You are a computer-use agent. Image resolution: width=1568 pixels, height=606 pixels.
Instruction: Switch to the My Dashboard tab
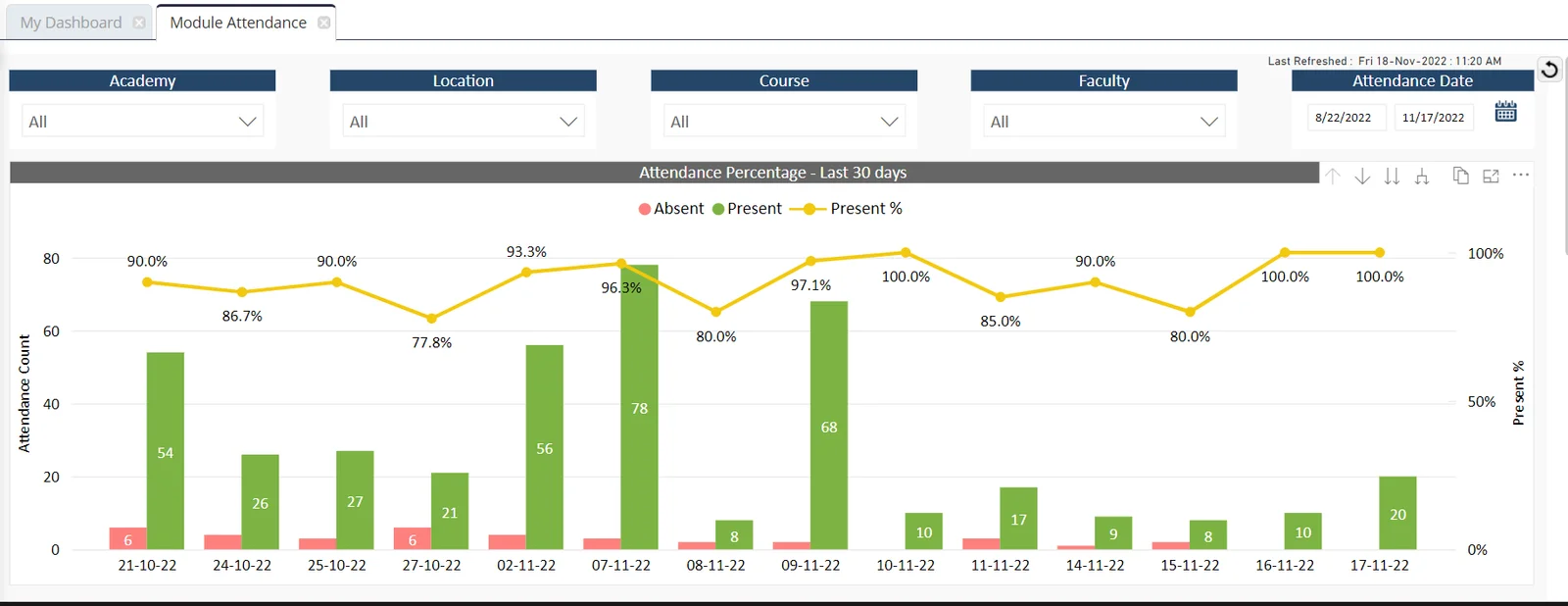(x=71, y=23)
